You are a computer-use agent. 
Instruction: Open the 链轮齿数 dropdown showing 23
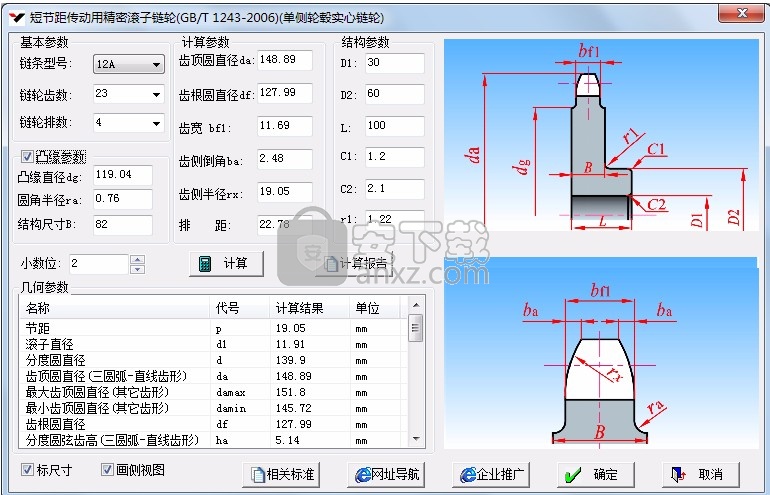pyautogui.click(x=129, y=94)
